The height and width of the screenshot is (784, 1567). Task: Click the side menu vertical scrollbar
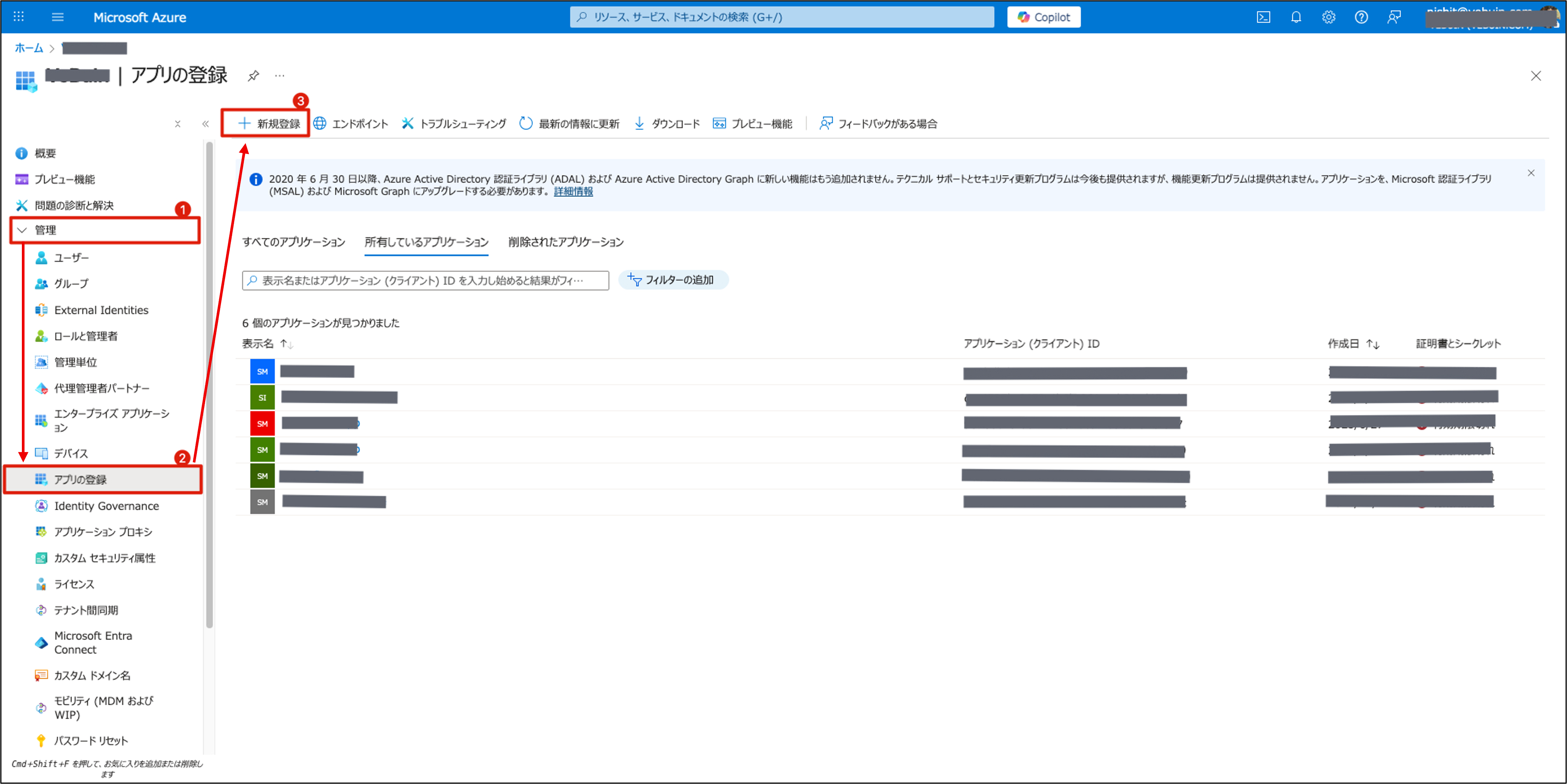point(209,384)
